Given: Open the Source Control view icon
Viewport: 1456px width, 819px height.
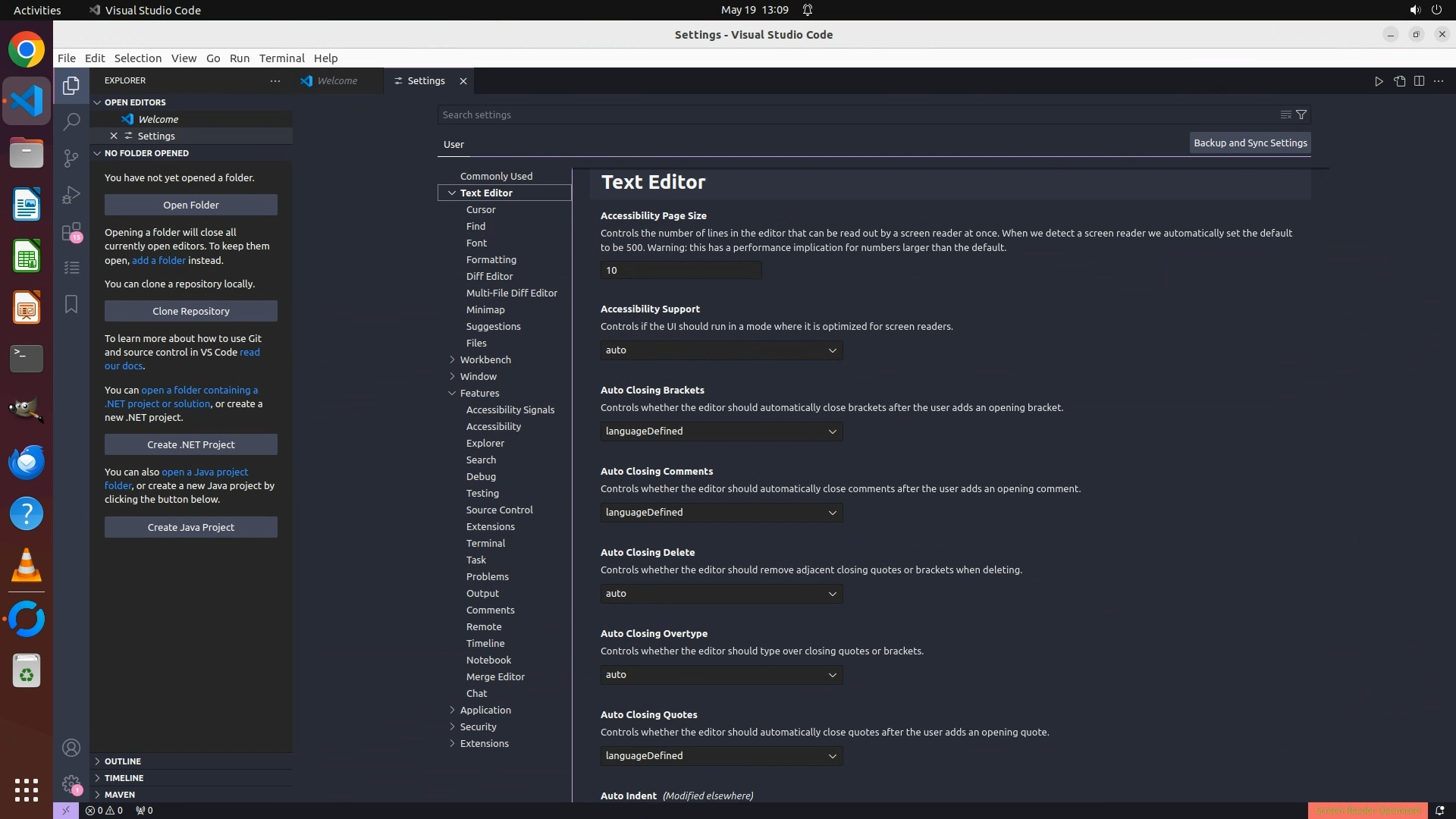Looking at the screenshot, I should (71, 158).
